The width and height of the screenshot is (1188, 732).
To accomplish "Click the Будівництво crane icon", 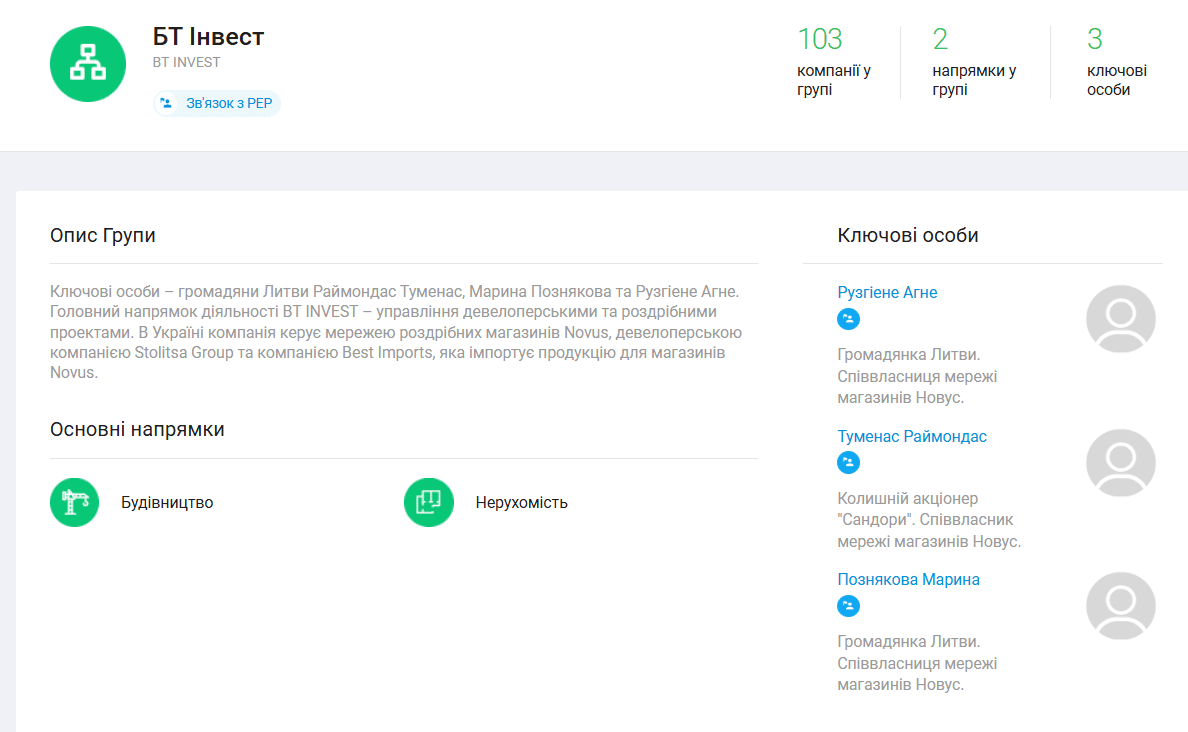I will 74,502.
